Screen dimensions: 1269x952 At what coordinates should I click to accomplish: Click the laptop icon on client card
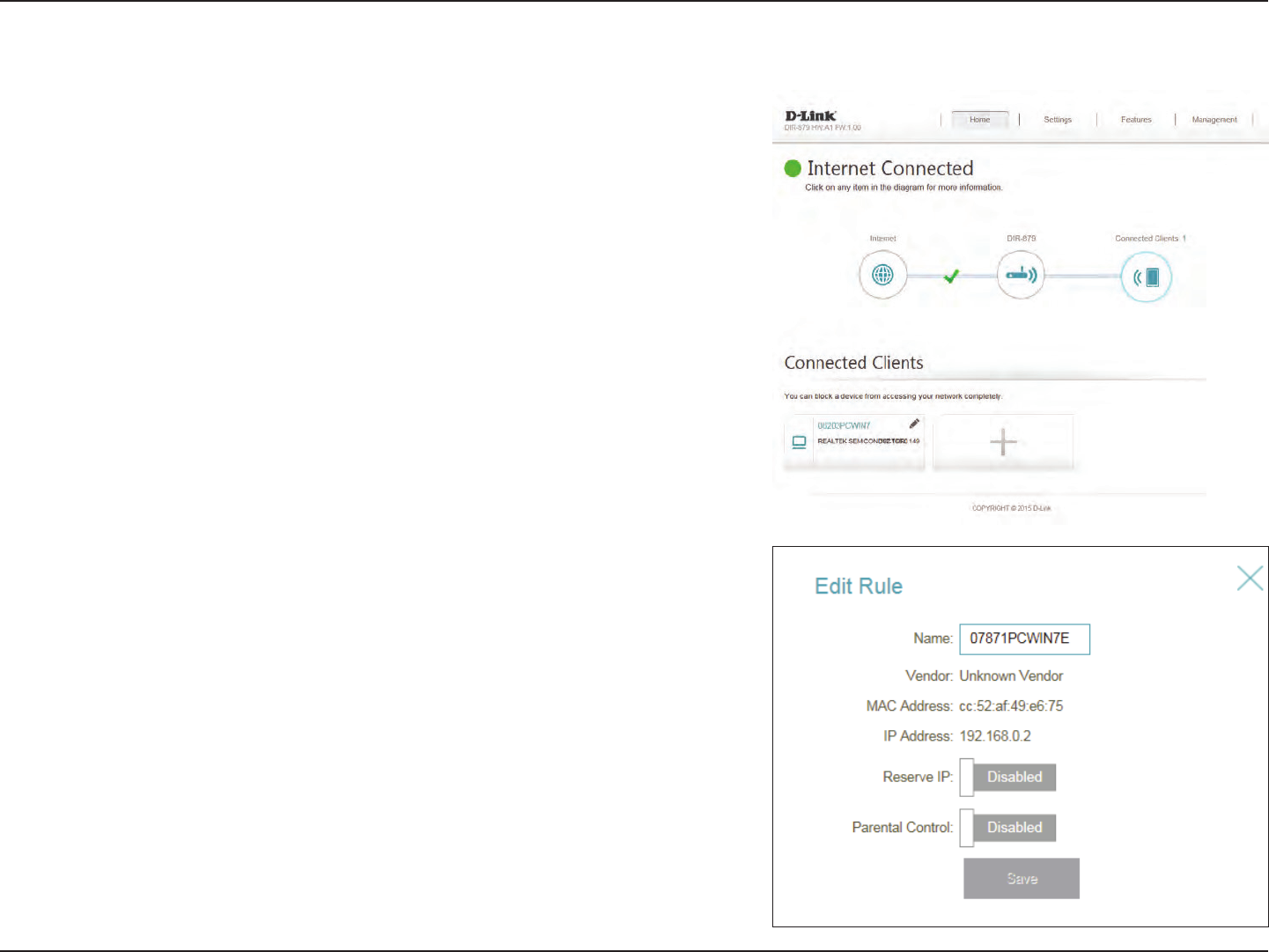[x=799, y=442]
